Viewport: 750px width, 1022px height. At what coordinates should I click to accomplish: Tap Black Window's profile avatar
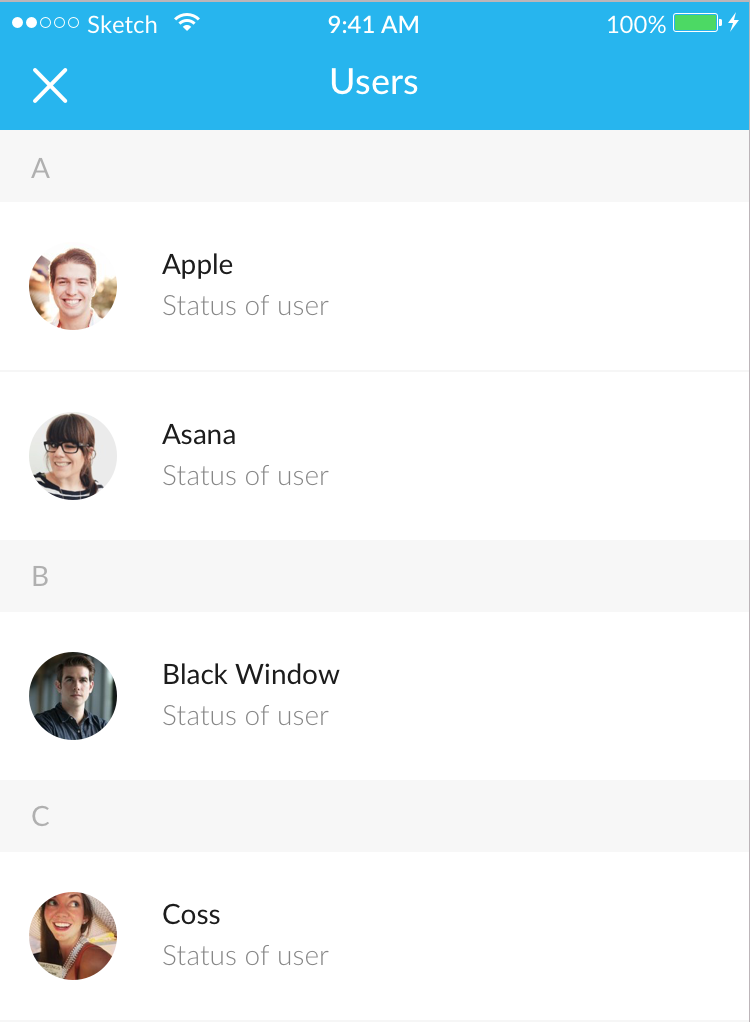[x=73, y=695]
